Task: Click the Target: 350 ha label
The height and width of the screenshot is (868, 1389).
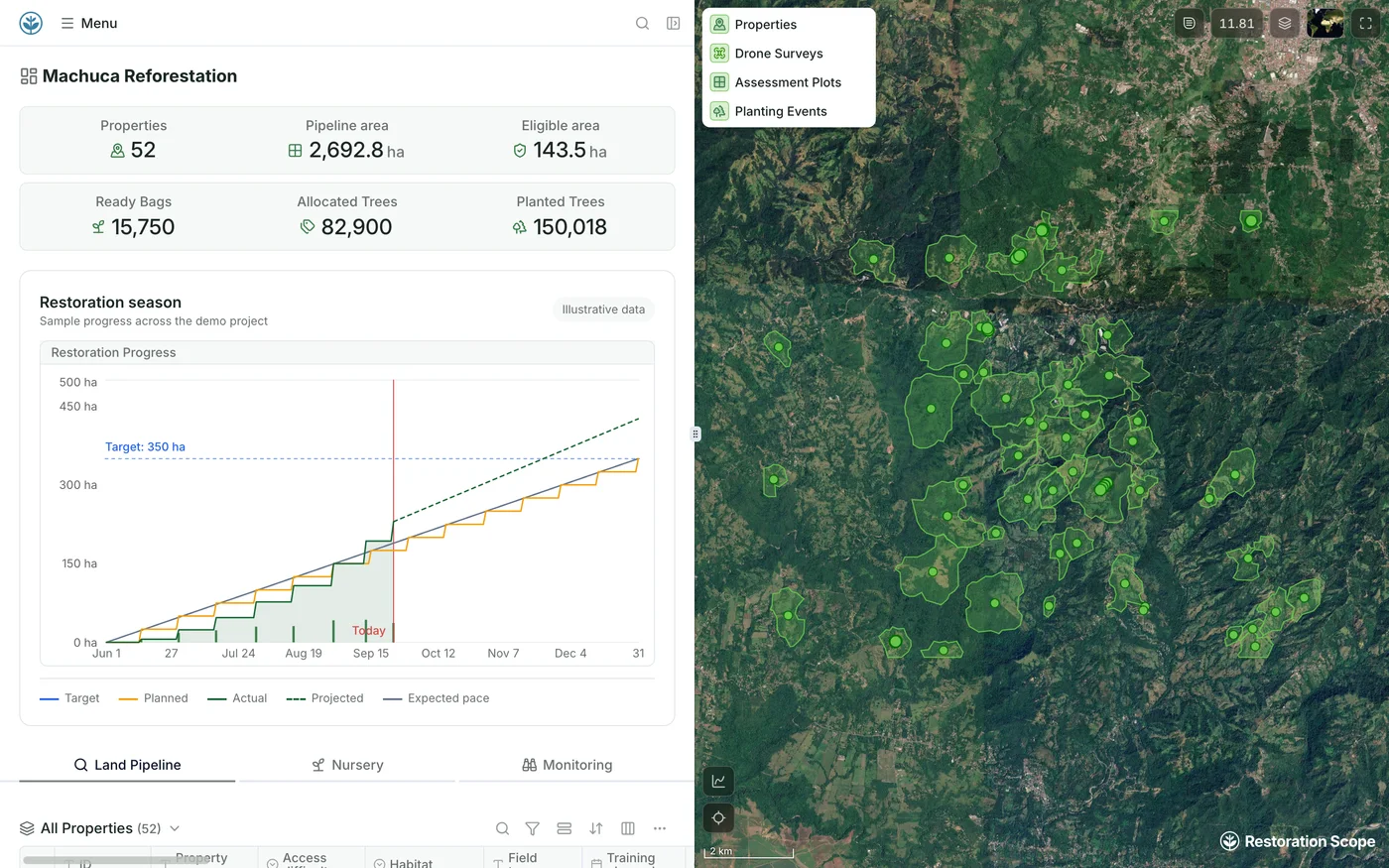Action: pyautogui.click(x=145, y=447)
